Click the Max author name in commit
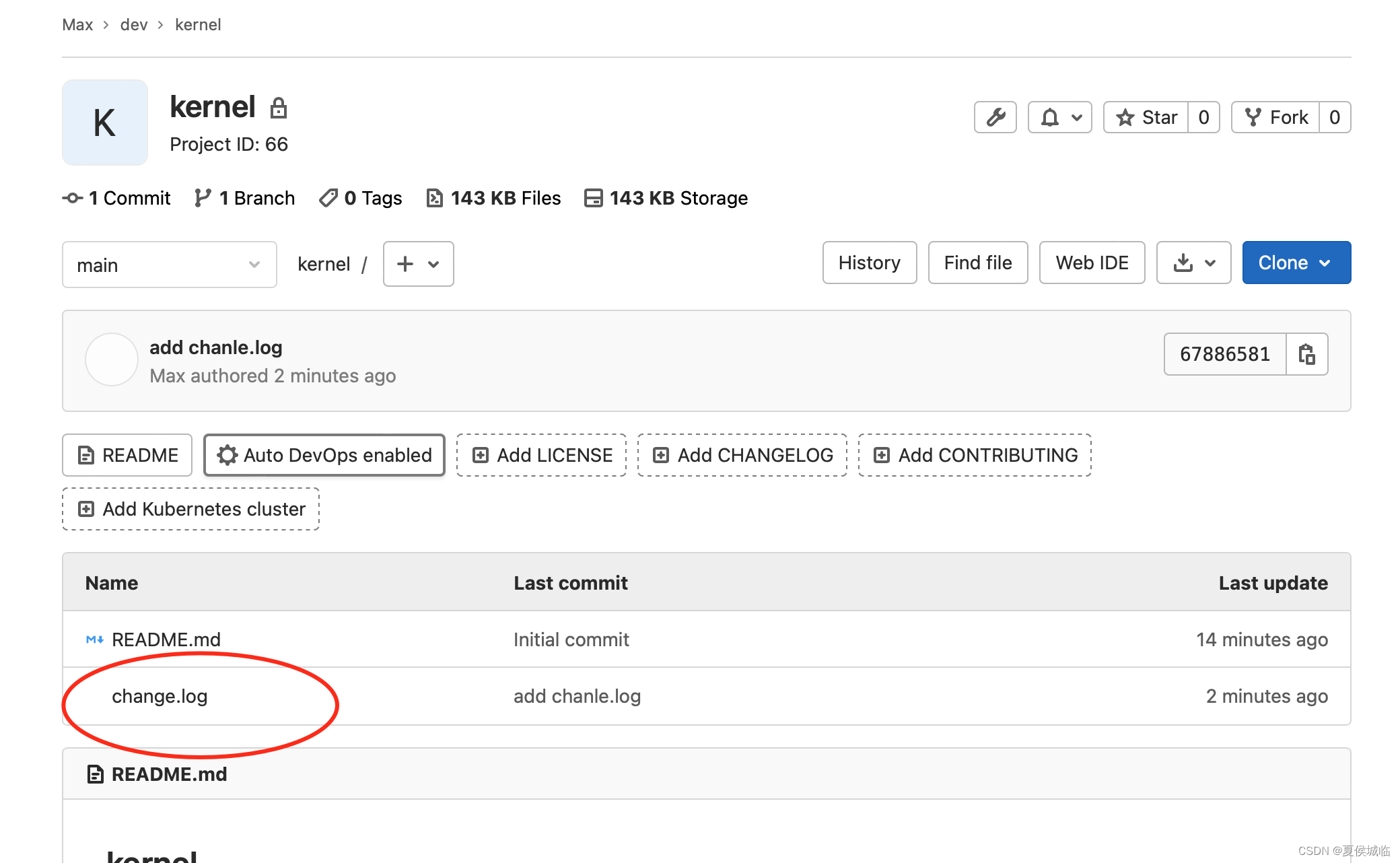 point(168,376)
